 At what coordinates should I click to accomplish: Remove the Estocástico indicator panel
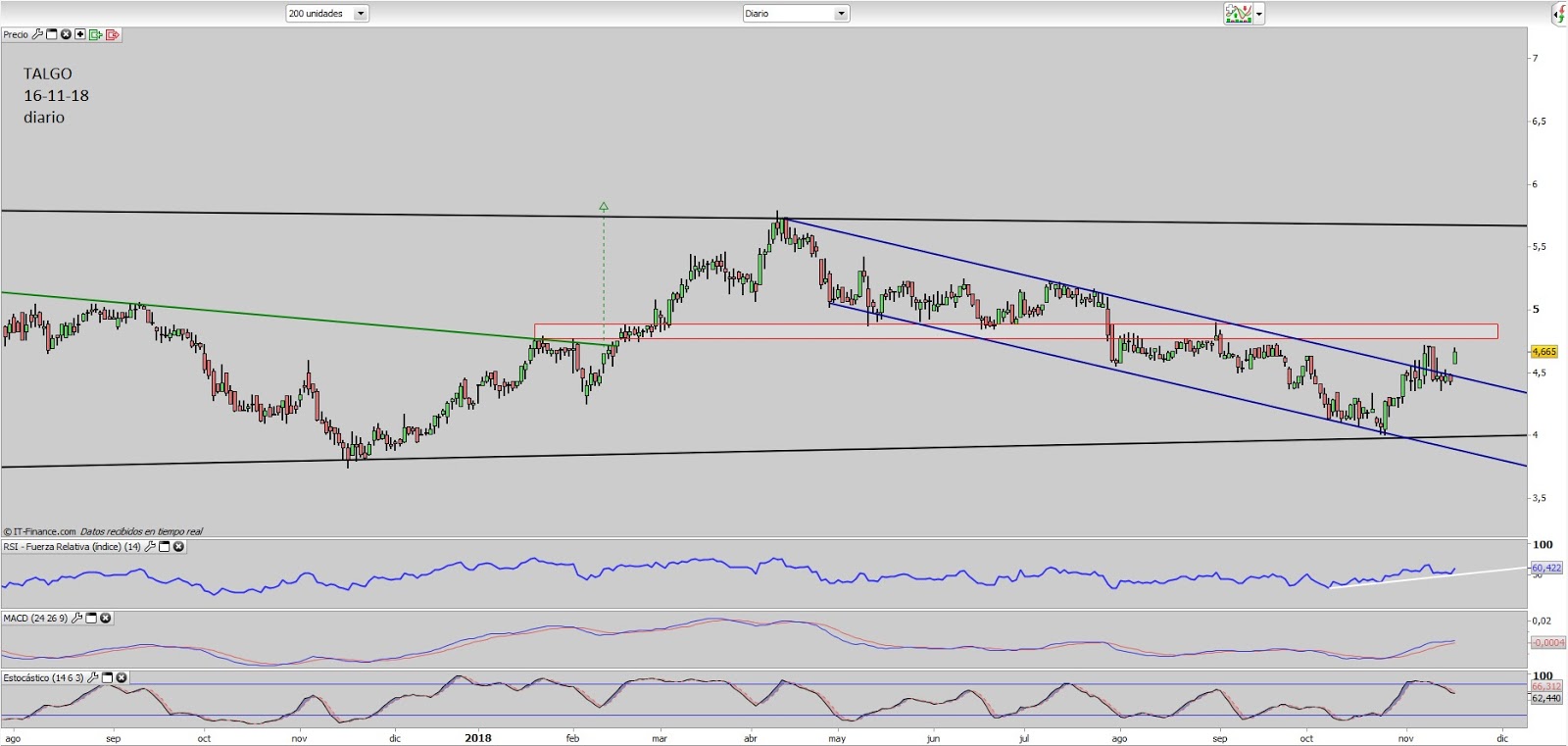pos(121,677)
